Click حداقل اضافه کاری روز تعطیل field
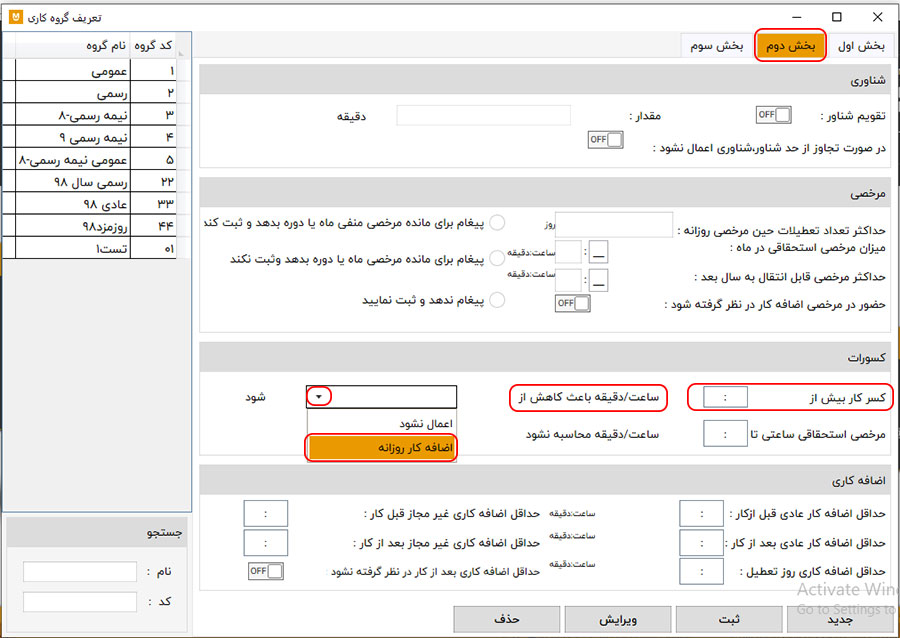This screenshot has width=900, height=638. click(x=701, y=571)
